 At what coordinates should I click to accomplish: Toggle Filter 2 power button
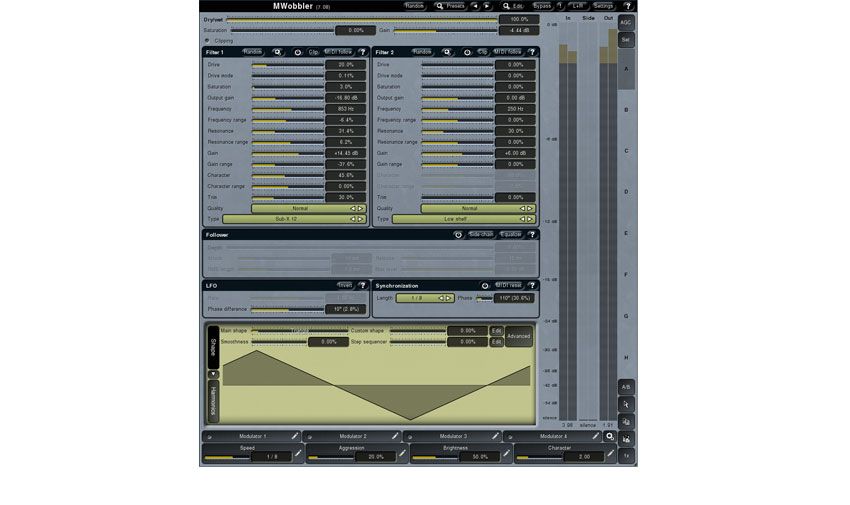click(x=467, y=52)
